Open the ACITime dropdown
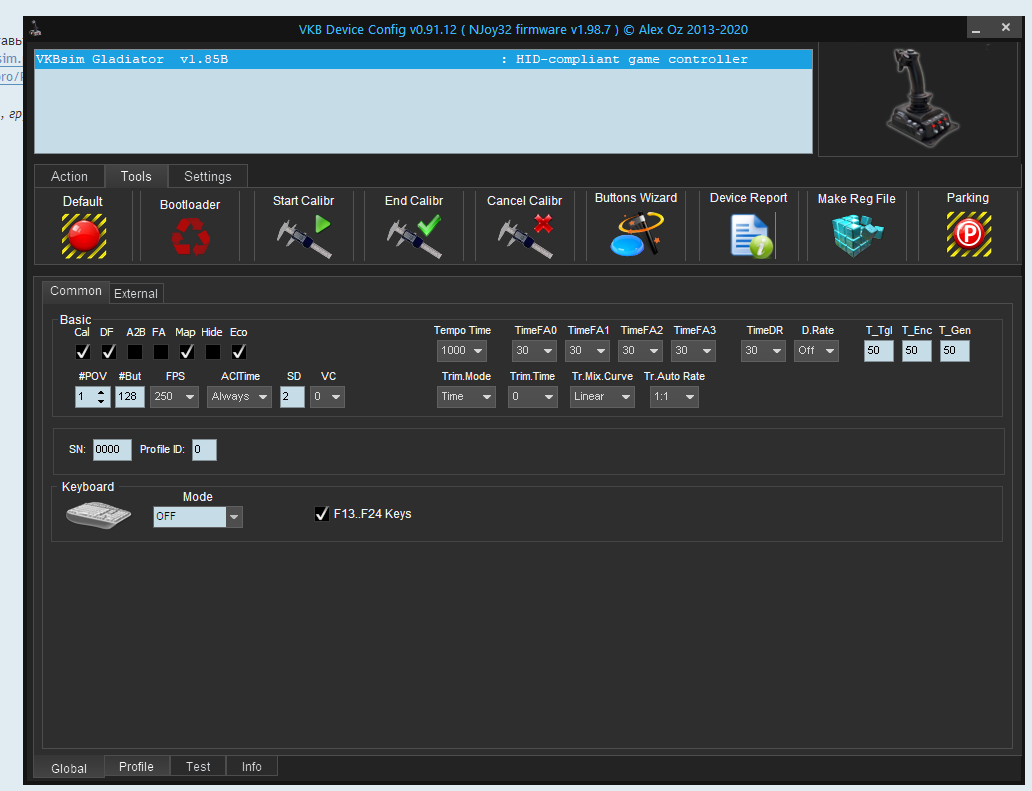This screenshot has width=1032, height=791. [x=240, y=397]
